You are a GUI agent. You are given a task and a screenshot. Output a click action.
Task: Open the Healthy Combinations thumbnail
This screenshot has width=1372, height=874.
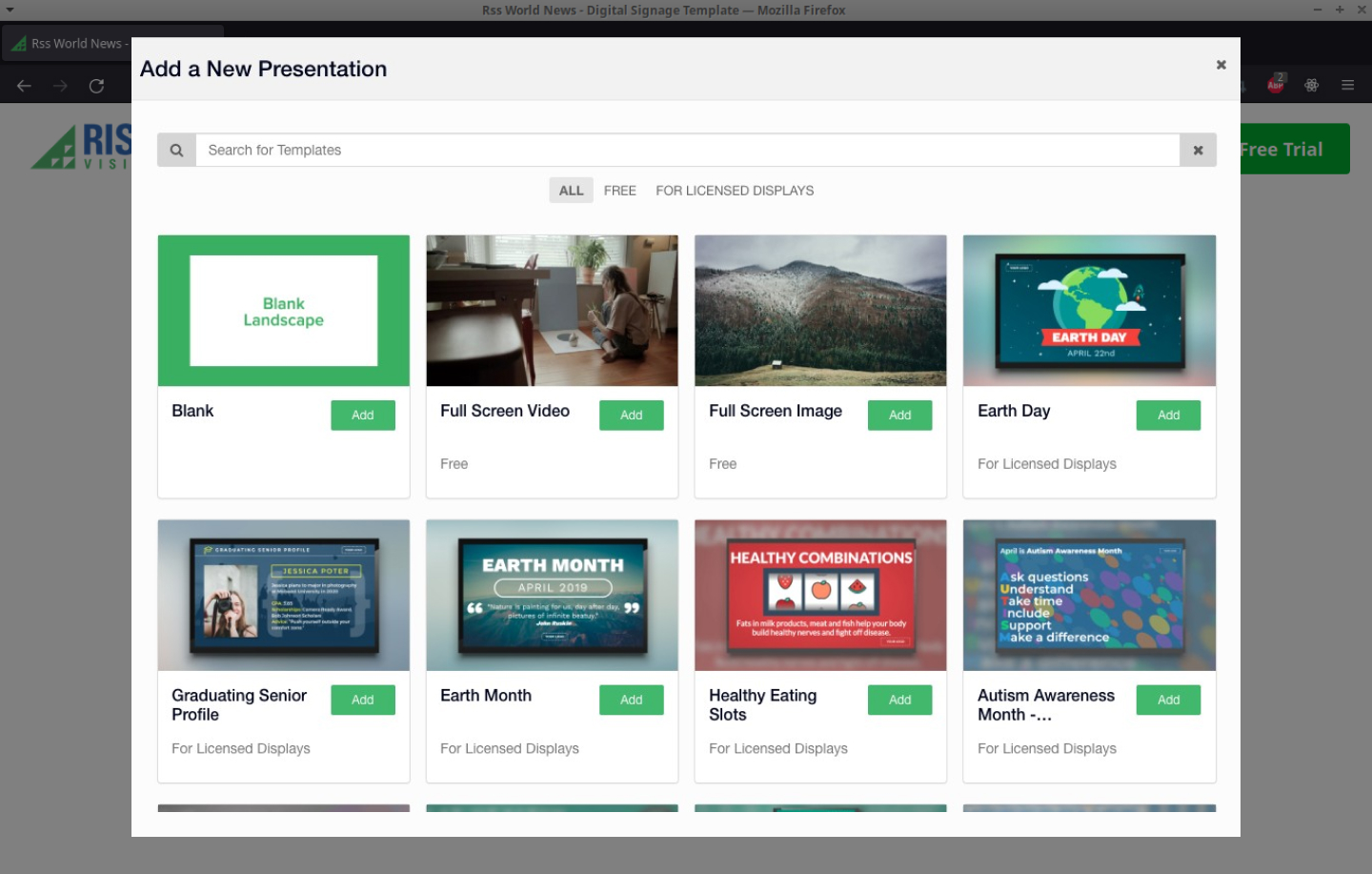(x=821, y=596)
